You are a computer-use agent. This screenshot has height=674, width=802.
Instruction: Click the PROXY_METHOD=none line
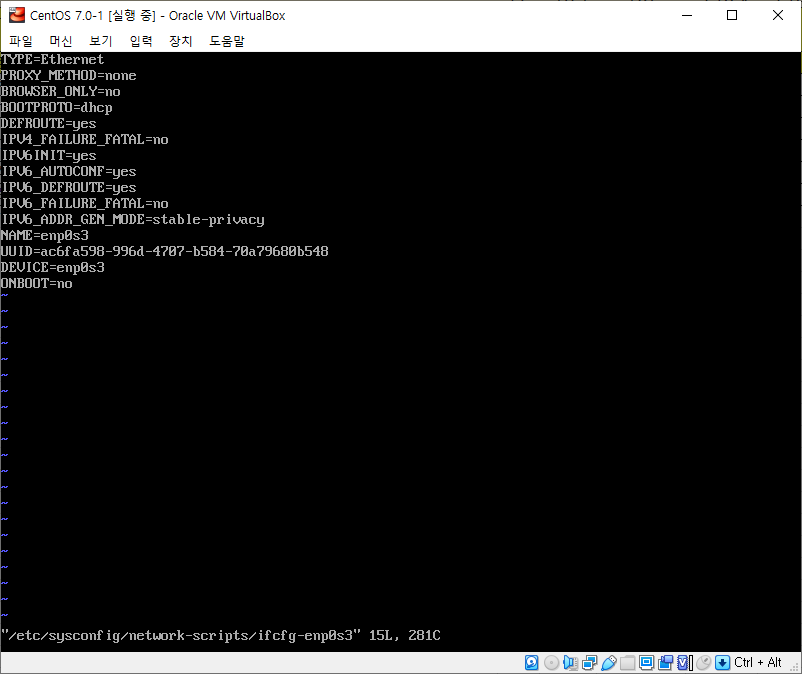pos(69,75)
